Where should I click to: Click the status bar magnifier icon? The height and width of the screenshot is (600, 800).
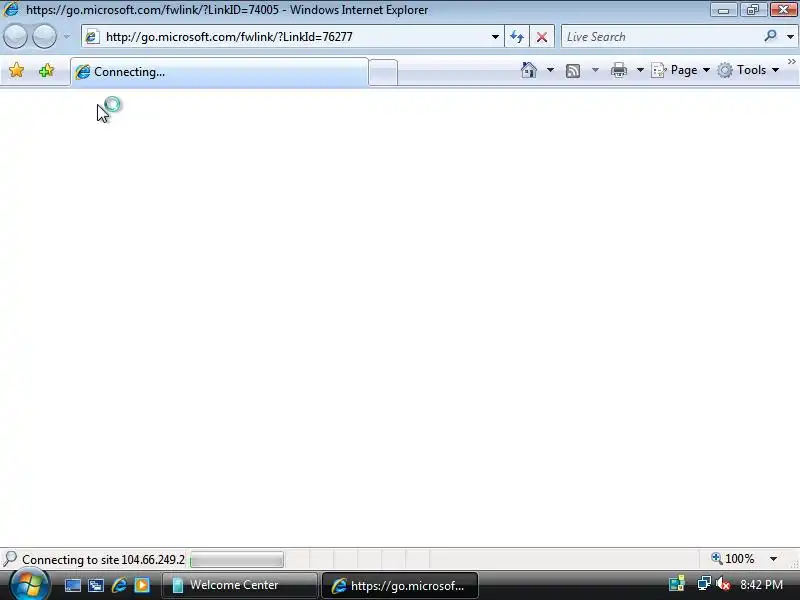[10, 559]
